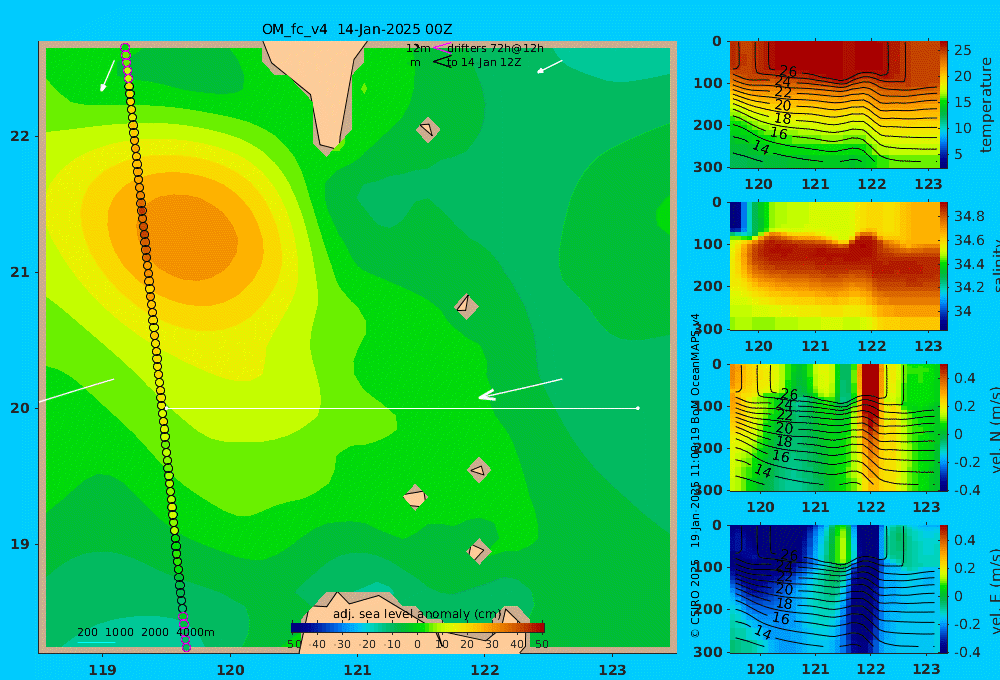Click the salinity colorbar
The height and width of the screenshot is (680, 1000).
(944, 266)
